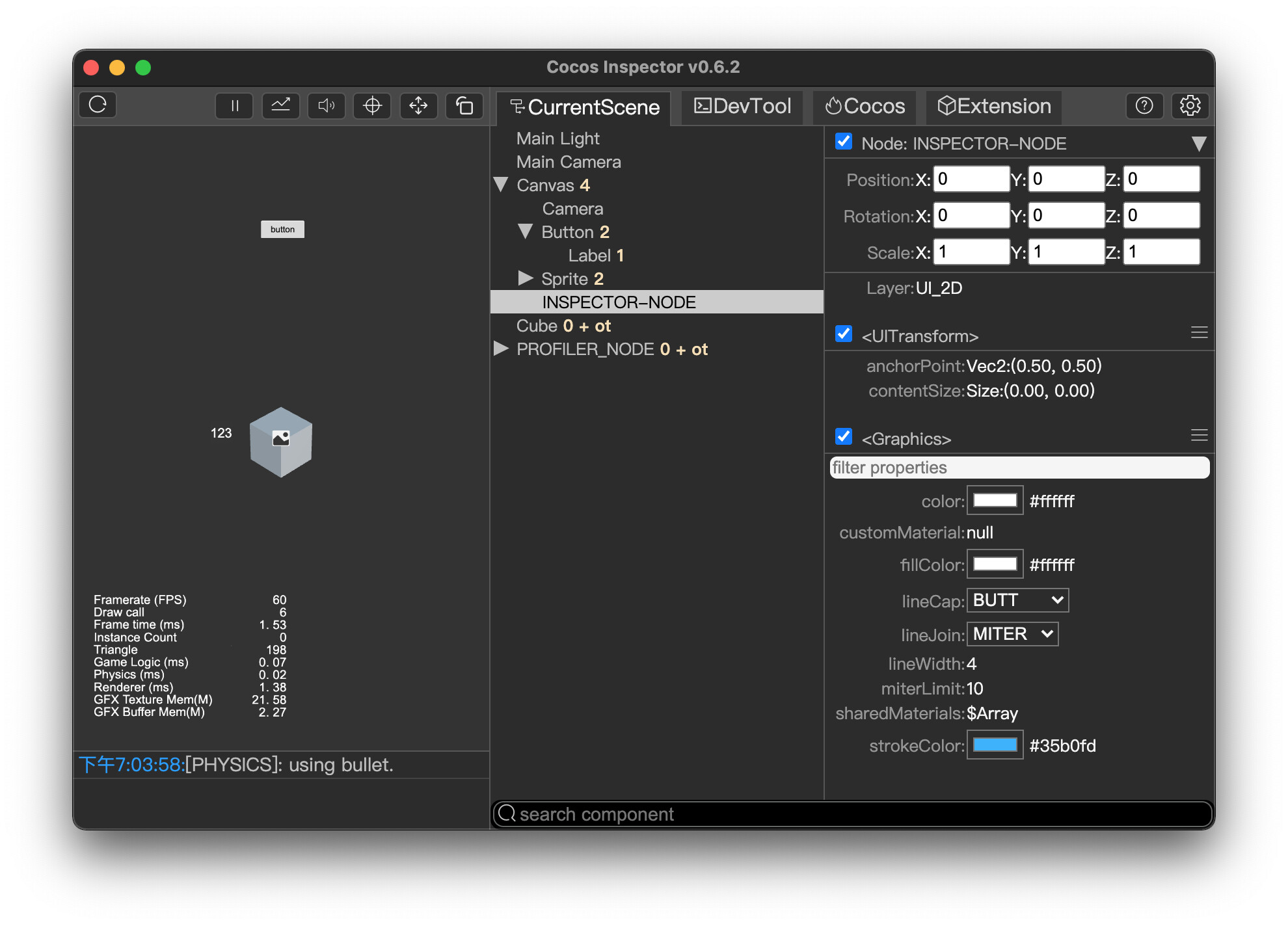Open help with the question mark icon
This screenshot has width=1288, height=926.
1144,105
